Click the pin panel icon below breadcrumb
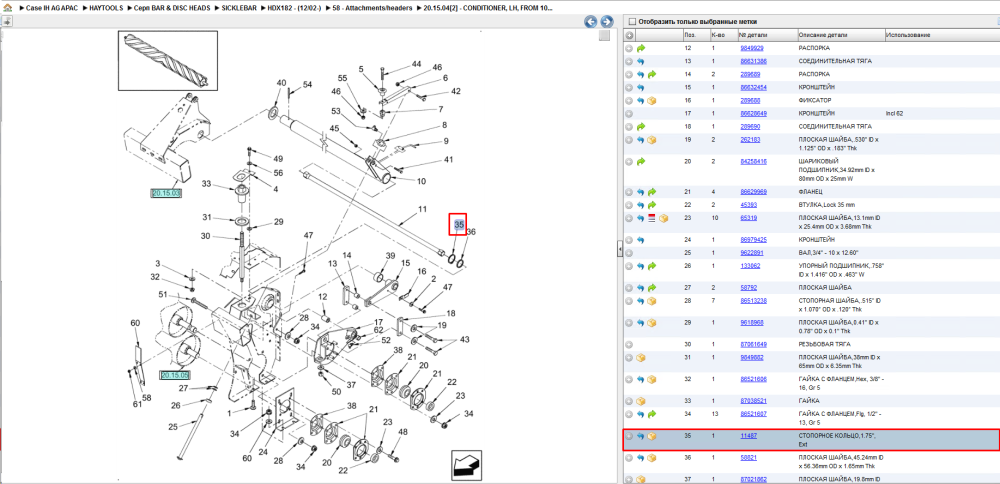1000x484 pixels. click(x=6, y=21)
